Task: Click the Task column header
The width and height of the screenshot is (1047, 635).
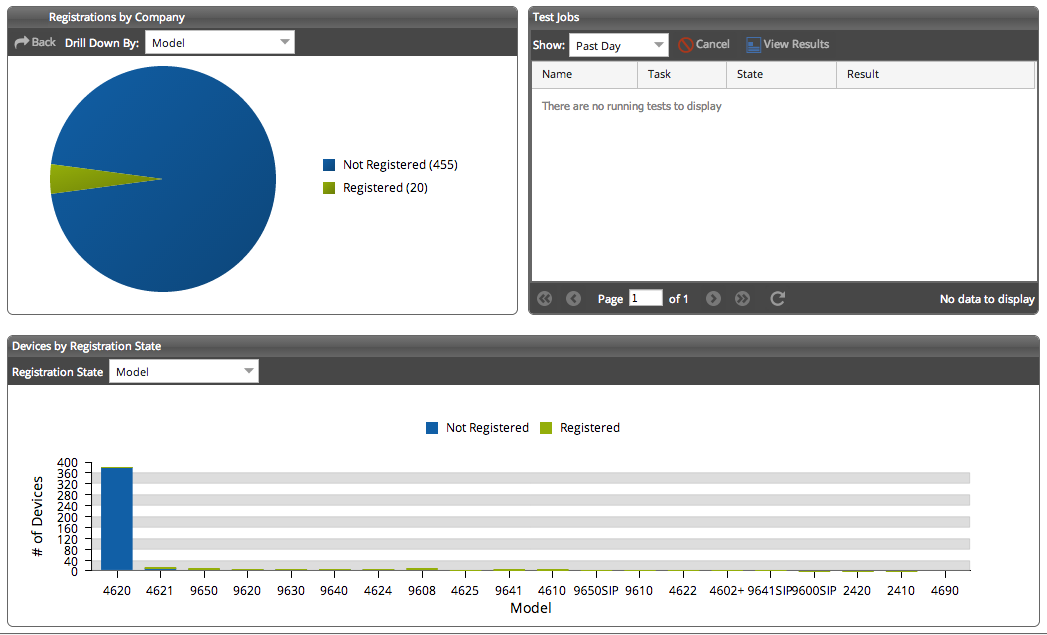Action: coord(660,74)
